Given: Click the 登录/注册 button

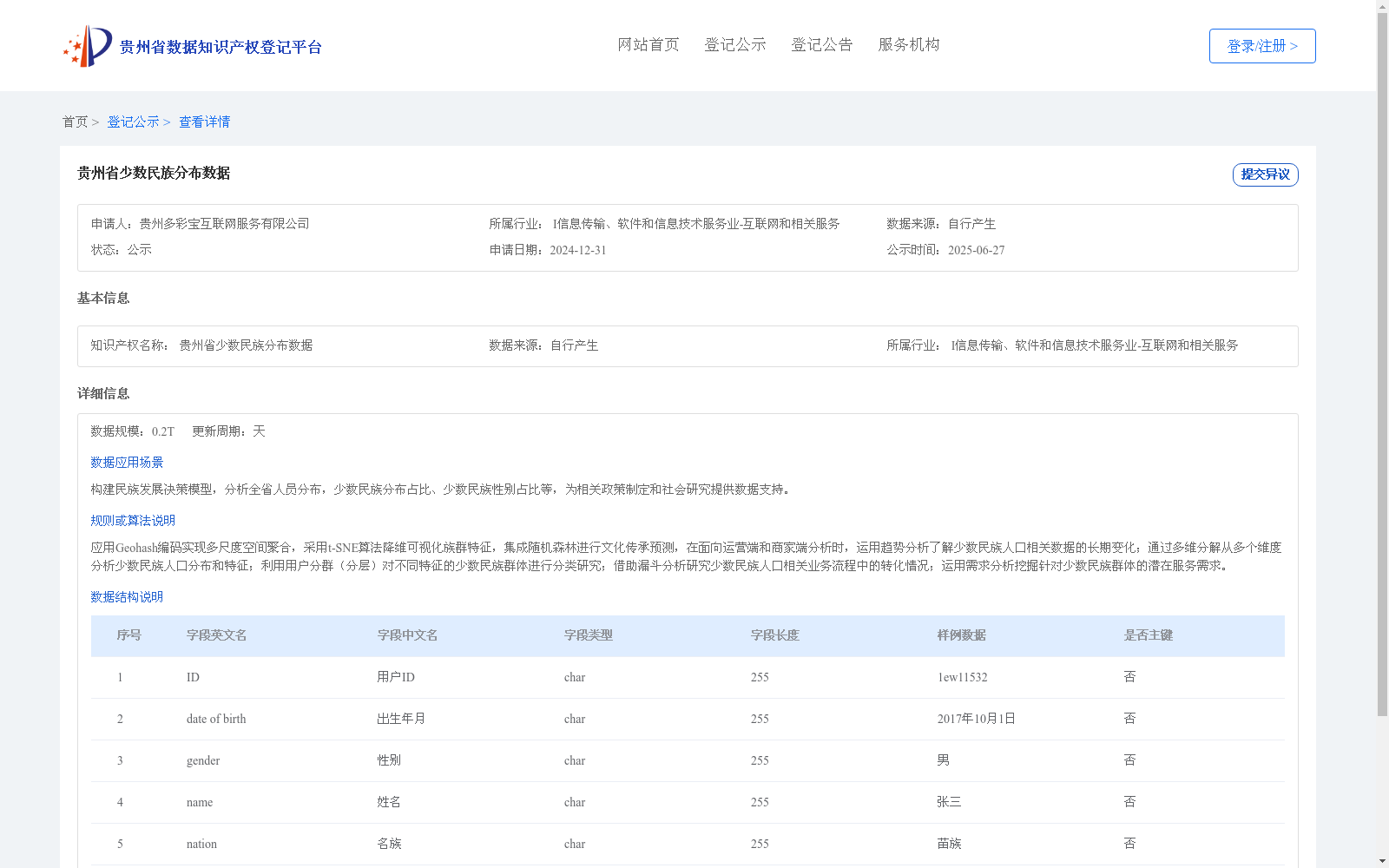Looking at the screenshot, I should (x=1262, y=46).
